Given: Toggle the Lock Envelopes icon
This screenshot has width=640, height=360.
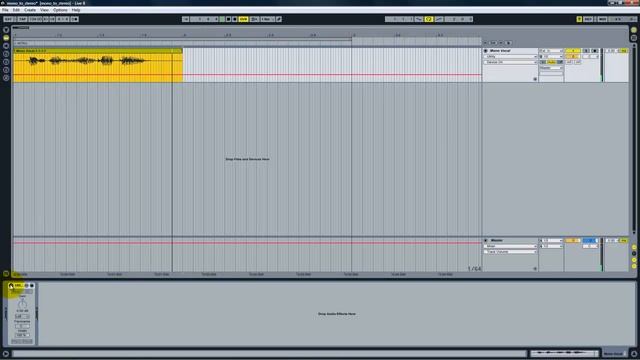Looking at the screenshot, I should pos(509,43).
